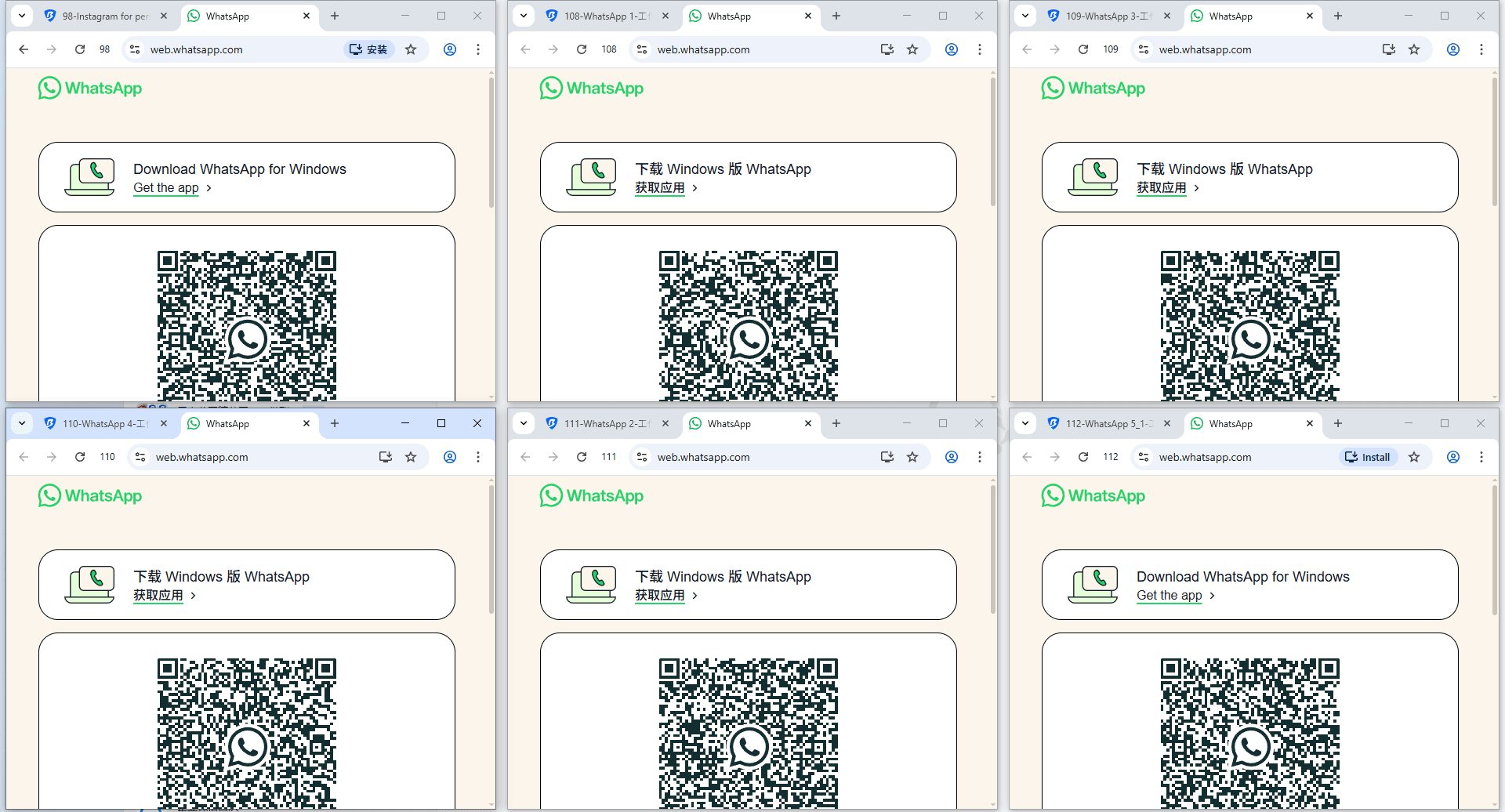Open the tab search dropdown in window 98
The height and width of the screenshot is (812, 1505).
click(x=21, y=16)
